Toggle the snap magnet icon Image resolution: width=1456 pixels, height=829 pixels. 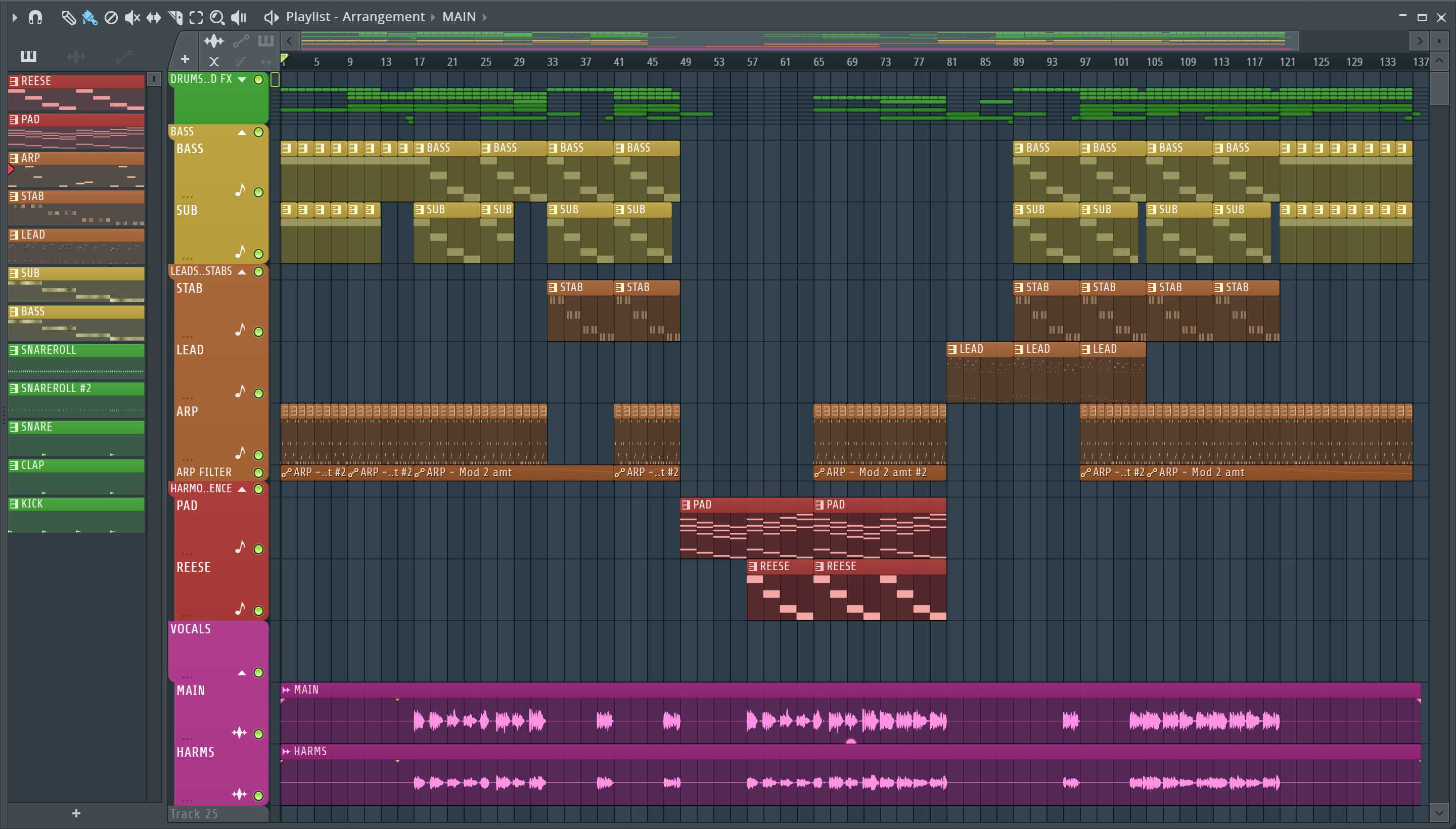(x=35, y=17)
